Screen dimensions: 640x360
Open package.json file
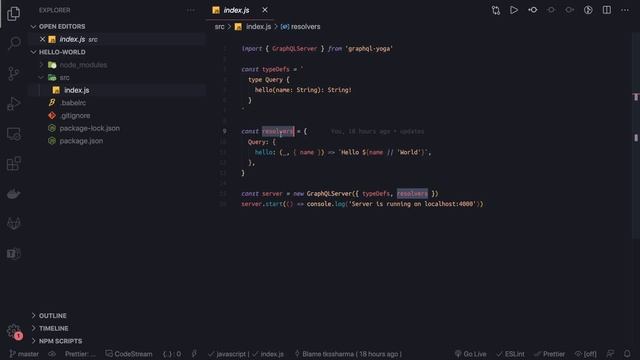81,141
